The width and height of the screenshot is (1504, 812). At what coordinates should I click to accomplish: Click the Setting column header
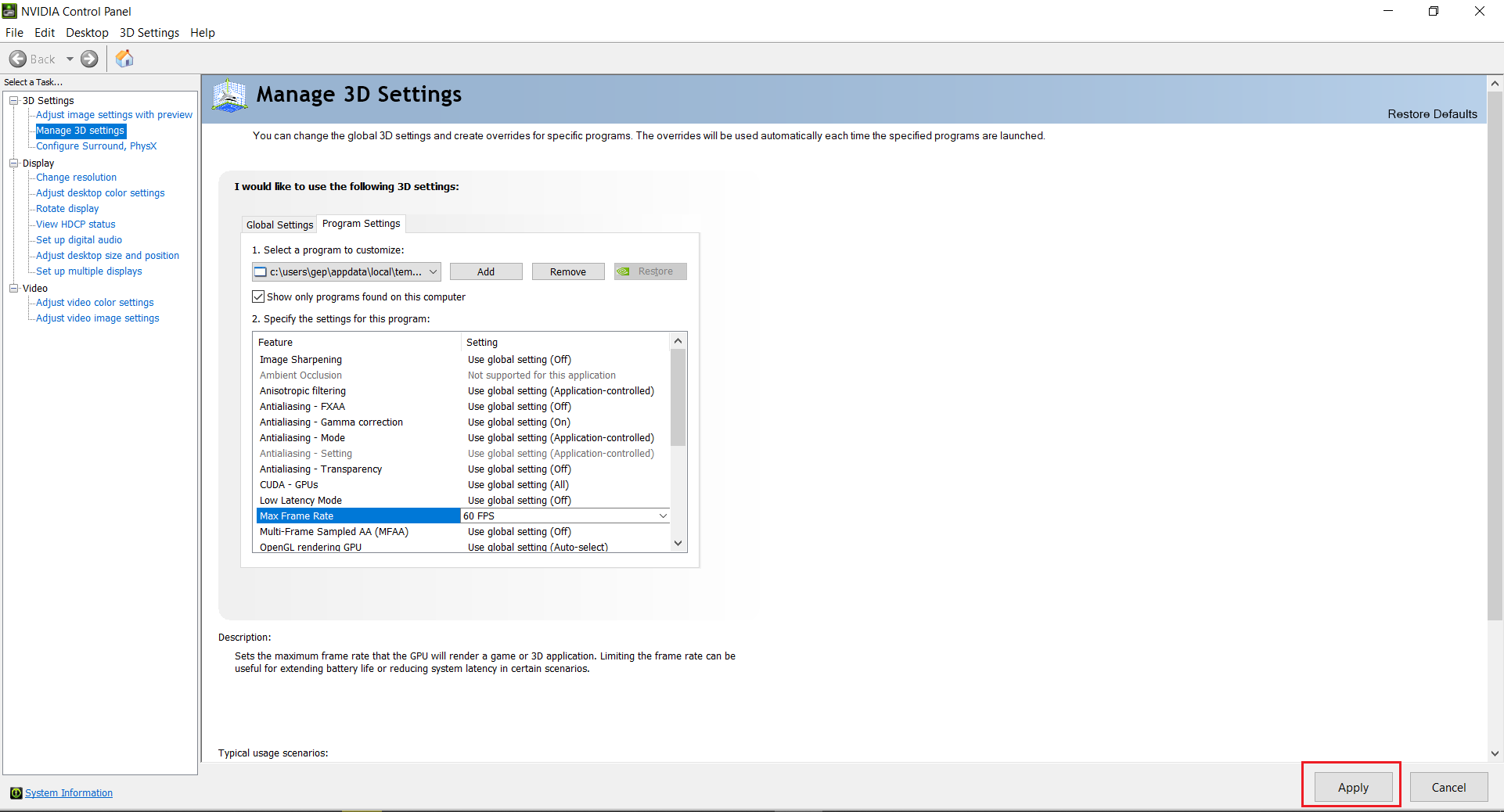point(566,343)
